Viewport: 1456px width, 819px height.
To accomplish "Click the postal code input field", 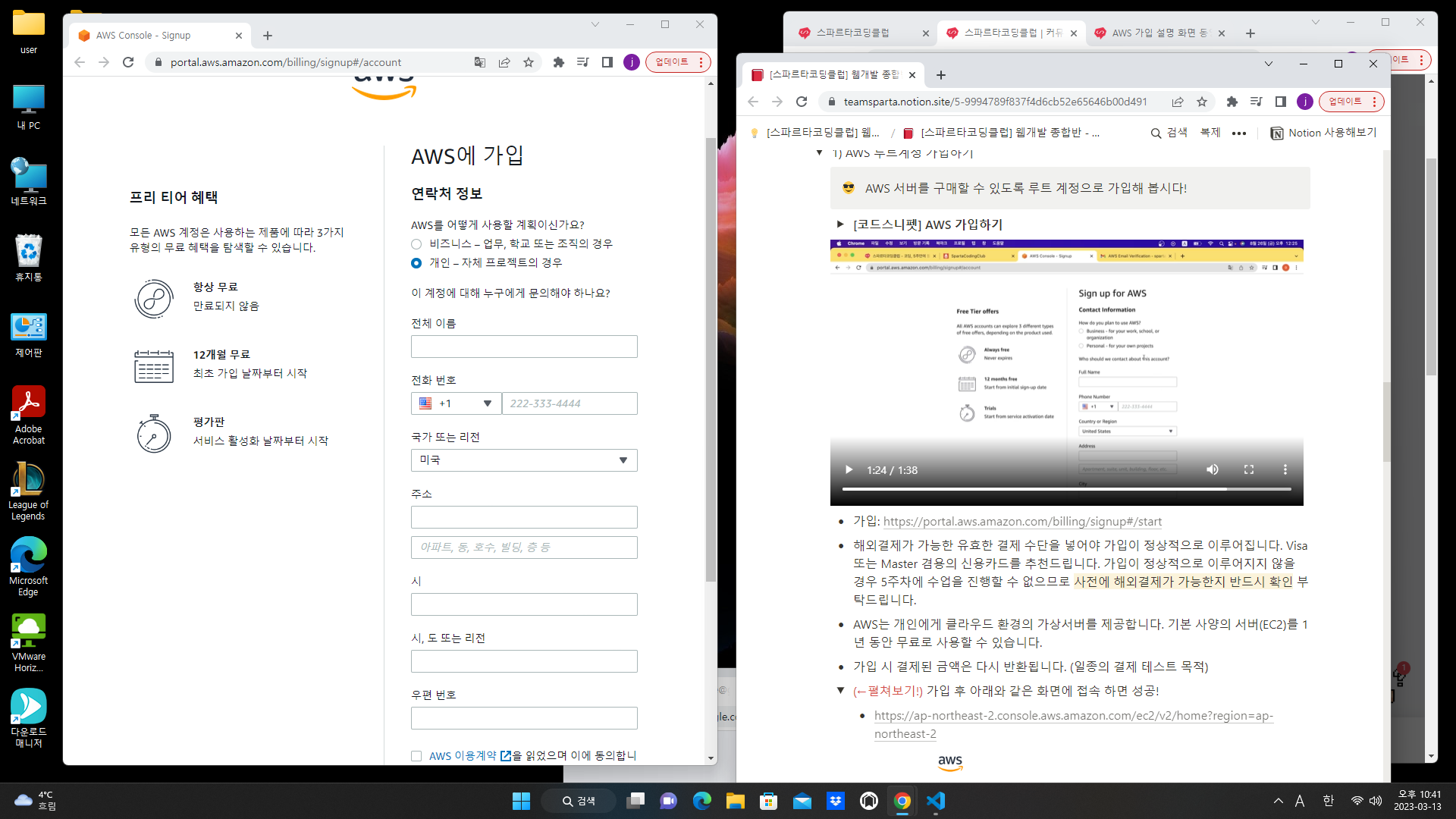I will click(524, 718).
